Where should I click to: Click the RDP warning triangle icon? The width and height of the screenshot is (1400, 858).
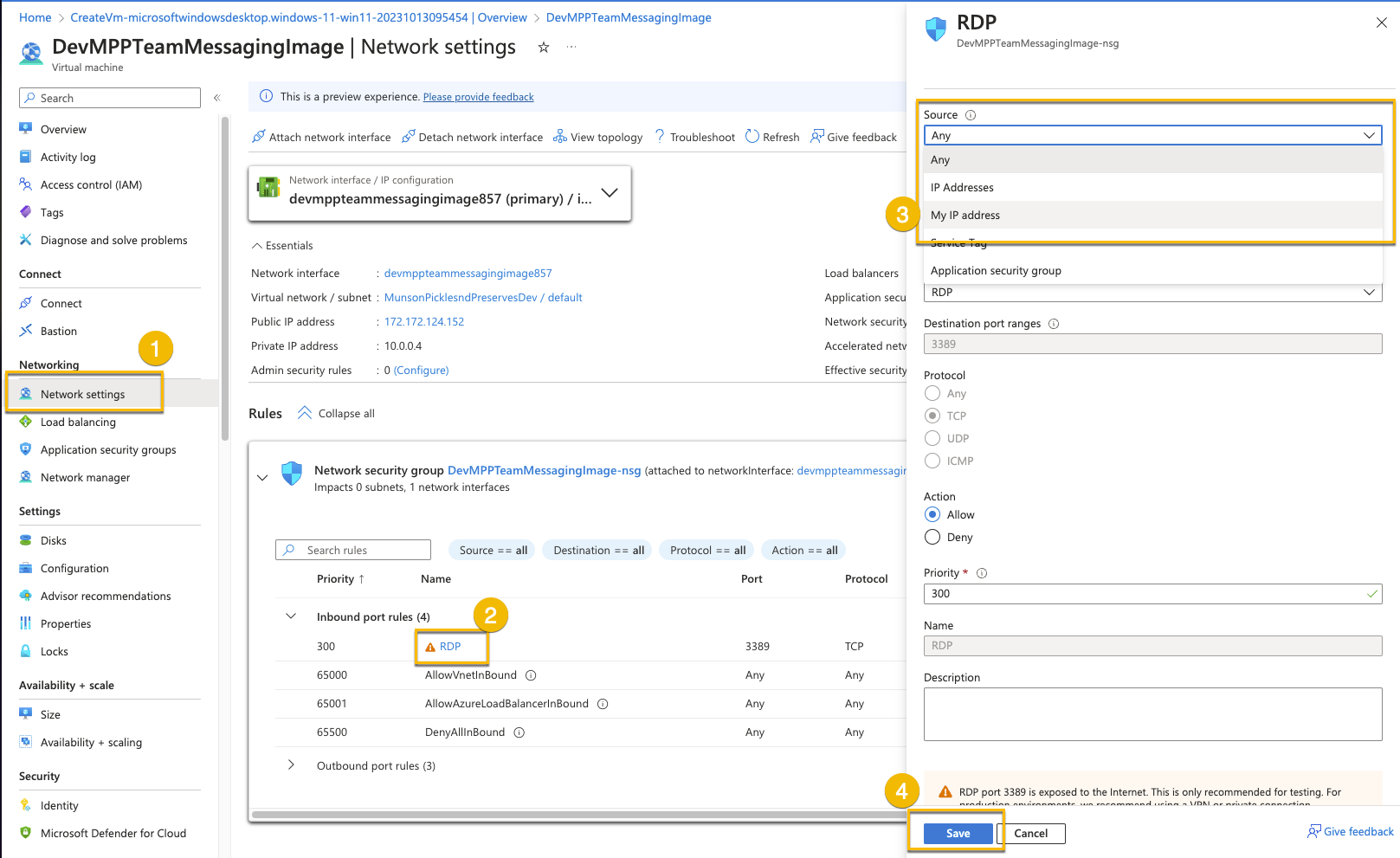430,647
